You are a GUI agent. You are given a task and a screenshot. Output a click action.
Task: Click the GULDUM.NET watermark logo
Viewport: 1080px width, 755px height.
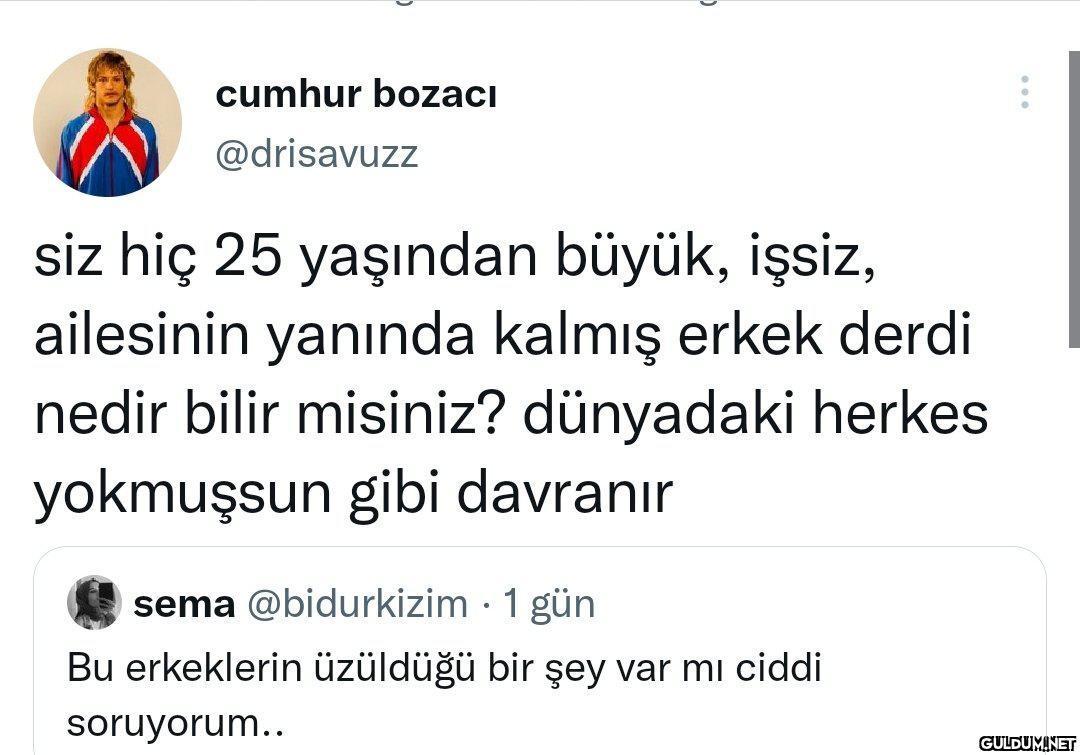point(1027,743)
